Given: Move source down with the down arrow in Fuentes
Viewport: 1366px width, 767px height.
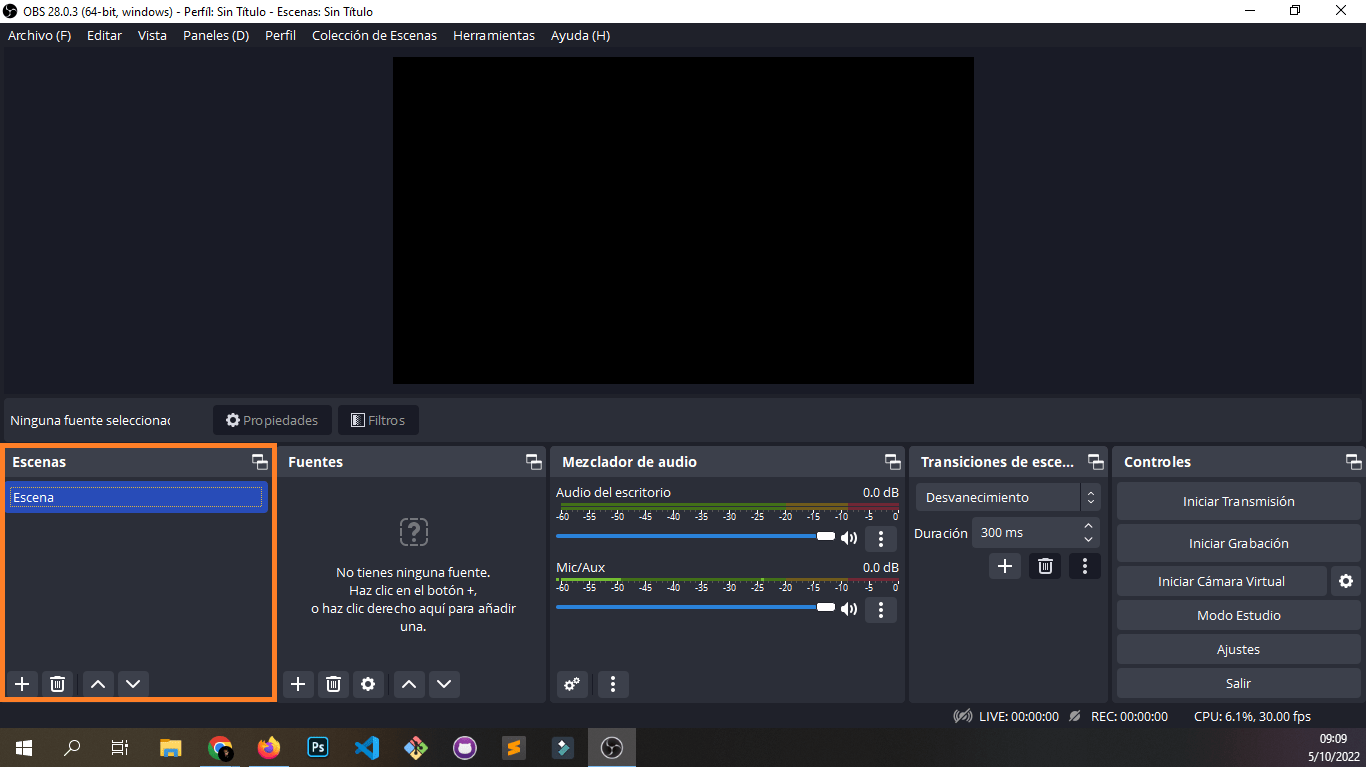Looking at the screenshot, I should [x=444, y=684].
